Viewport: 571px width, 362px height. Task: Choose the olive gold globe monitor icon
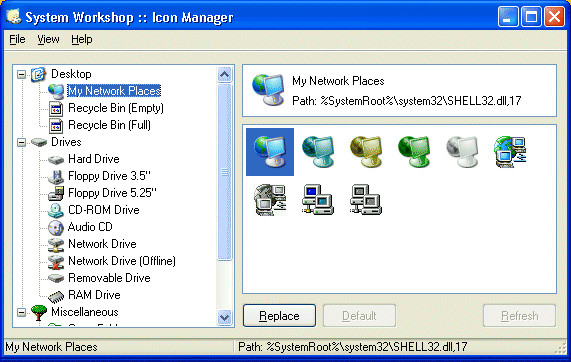click(366, 152)
